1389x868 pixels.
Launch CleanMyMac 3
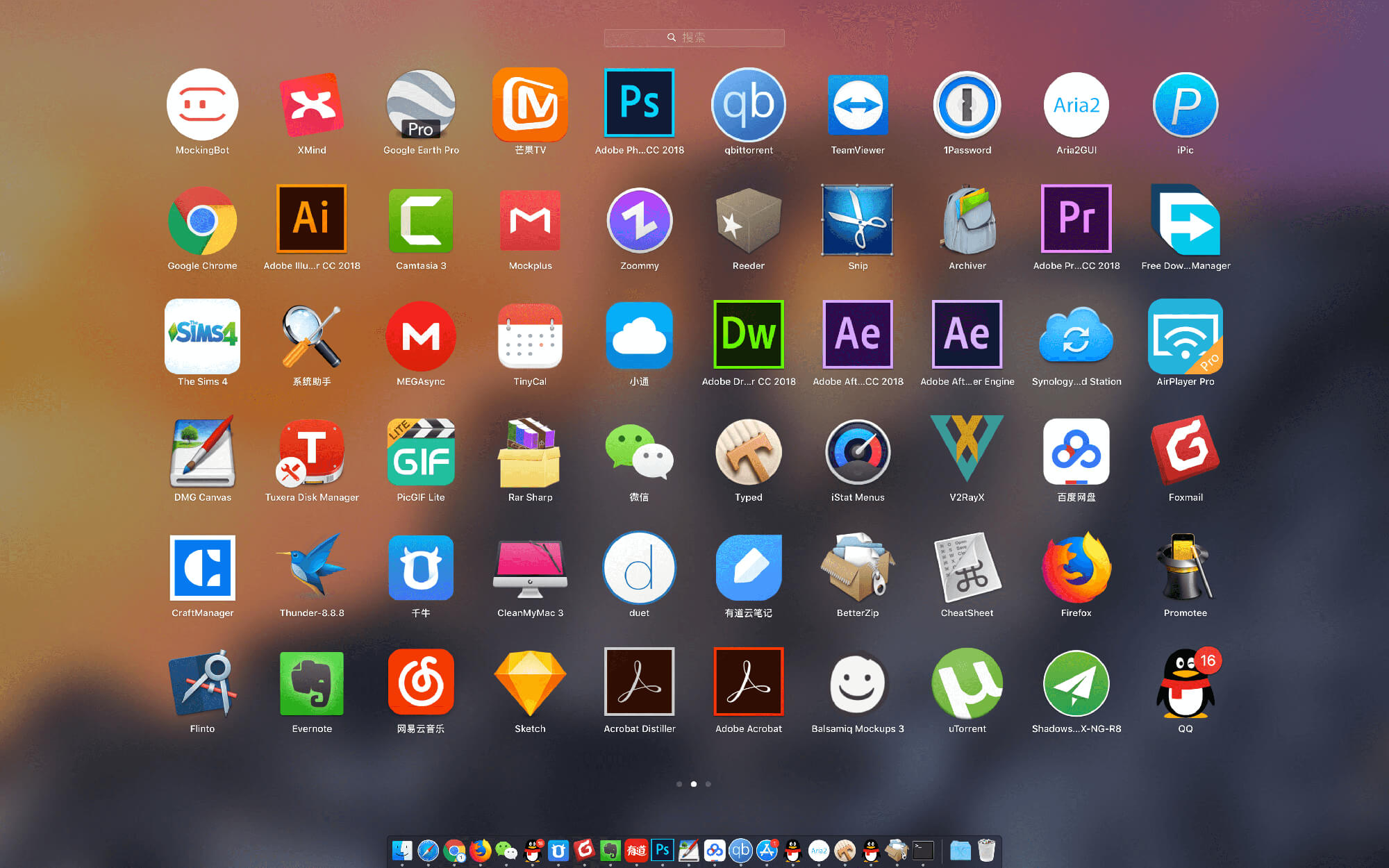click(x=530, y=568)
